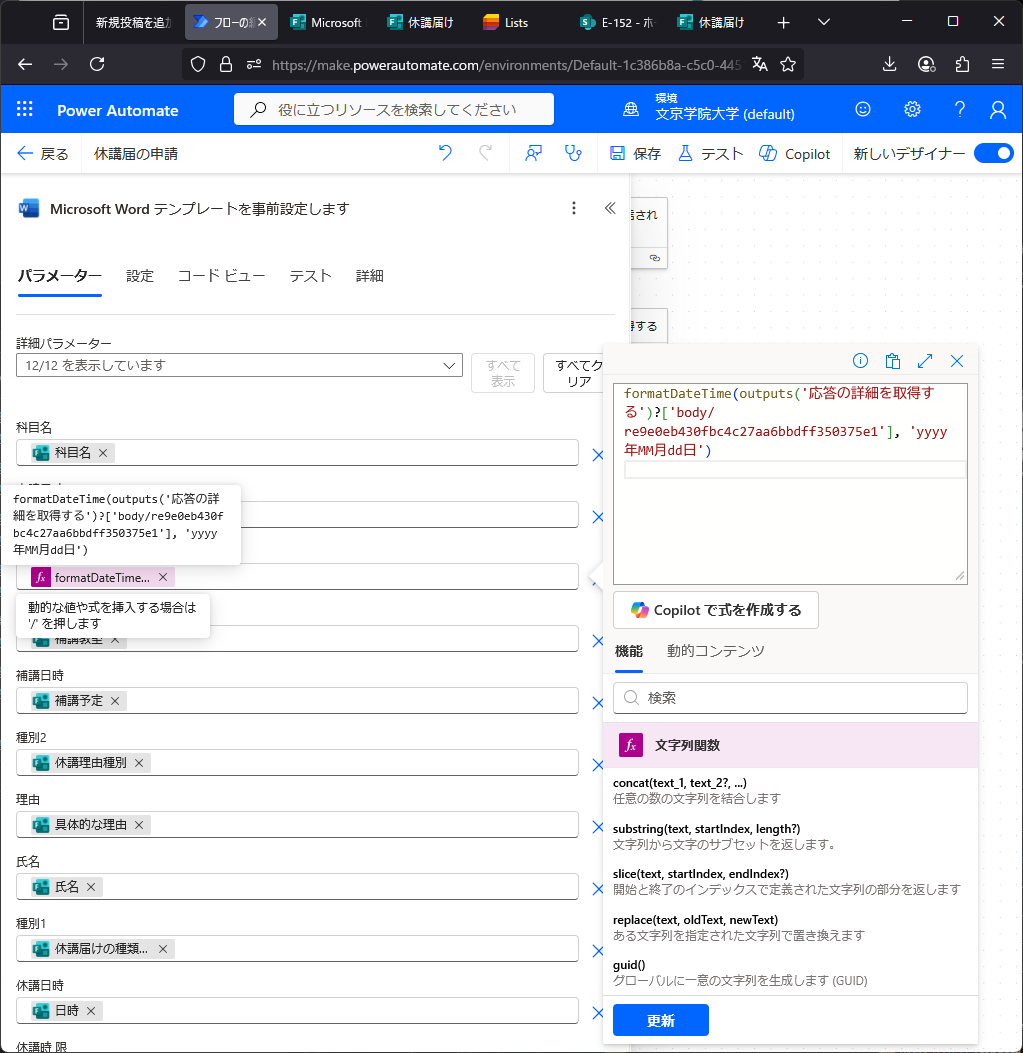Switch to the 動的コンテンツ tab
The height and width of the screenshot is (1053, 1023).
[715, 651]
